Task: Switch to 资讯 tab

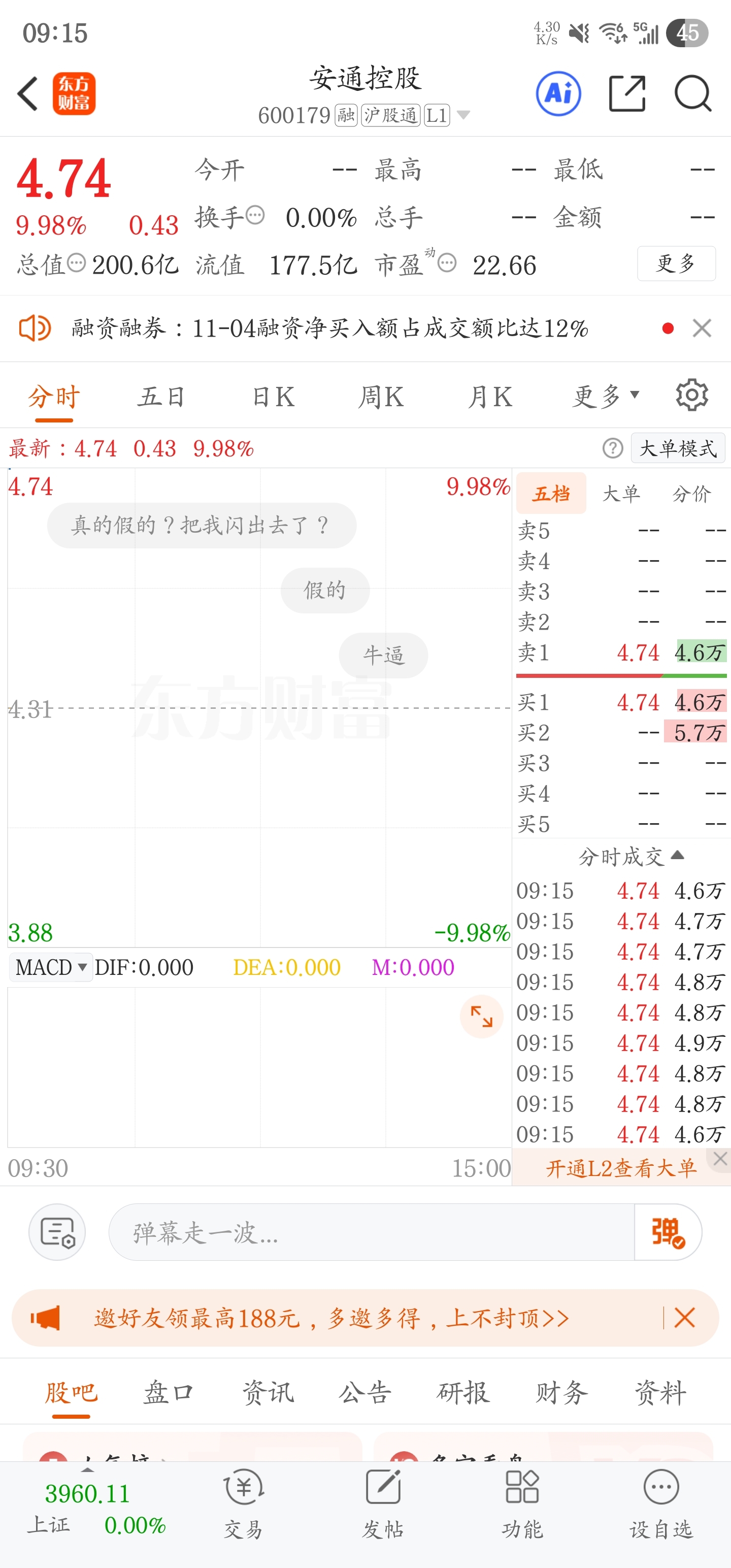Action: (268, 1393)
